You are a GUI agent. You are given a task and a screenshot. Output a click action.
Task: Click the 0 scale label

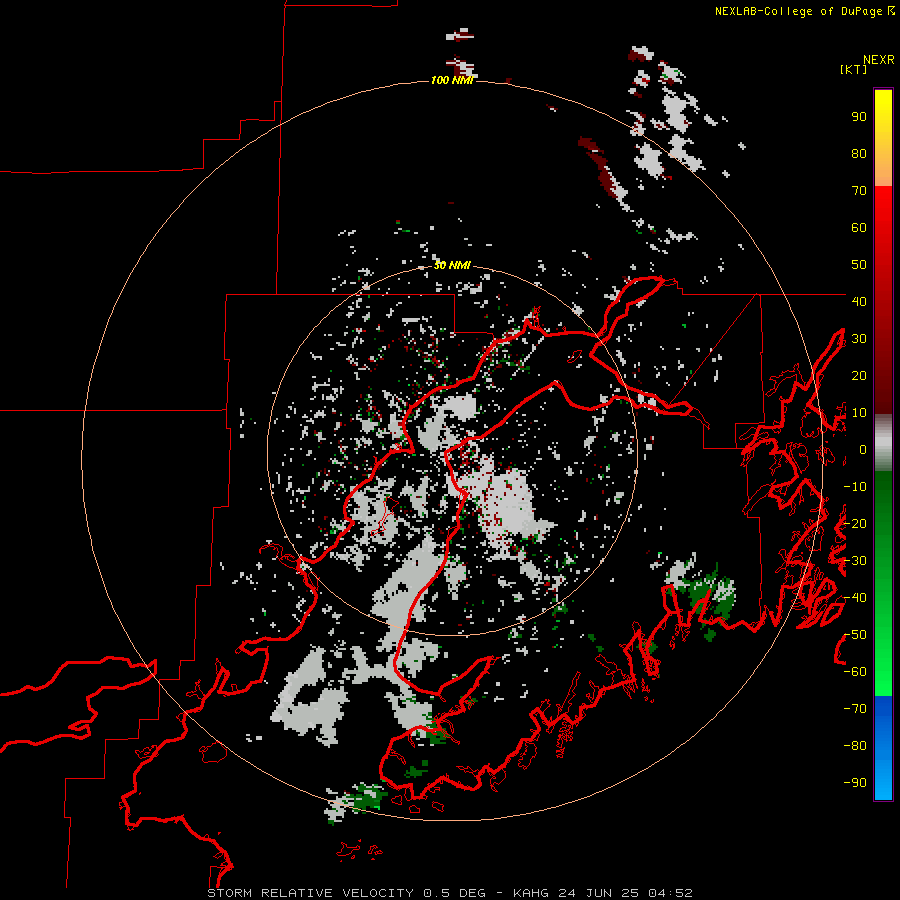tap(863, 449)
